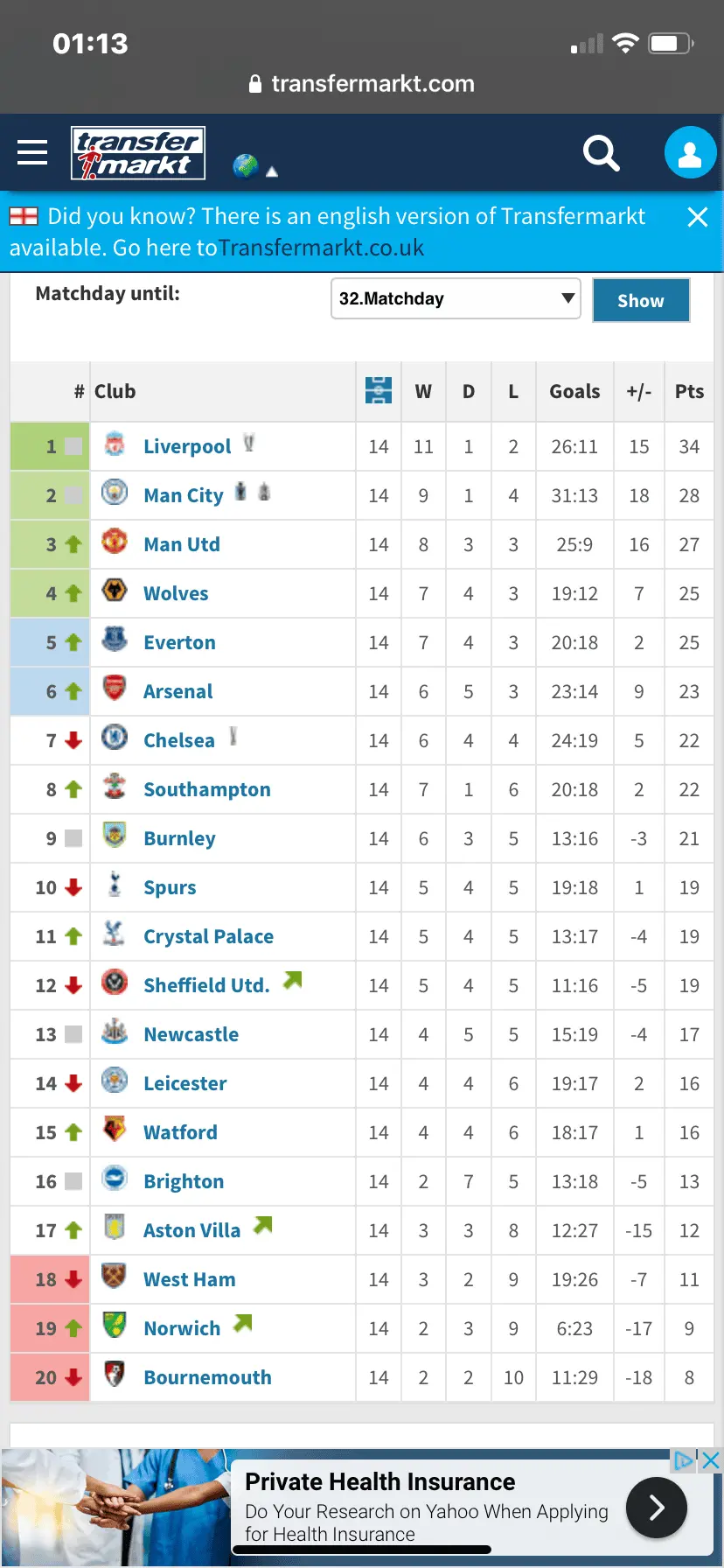The image size is (724, 1568).
Task: Click the Watford club crest
Action: [114, 1130]
